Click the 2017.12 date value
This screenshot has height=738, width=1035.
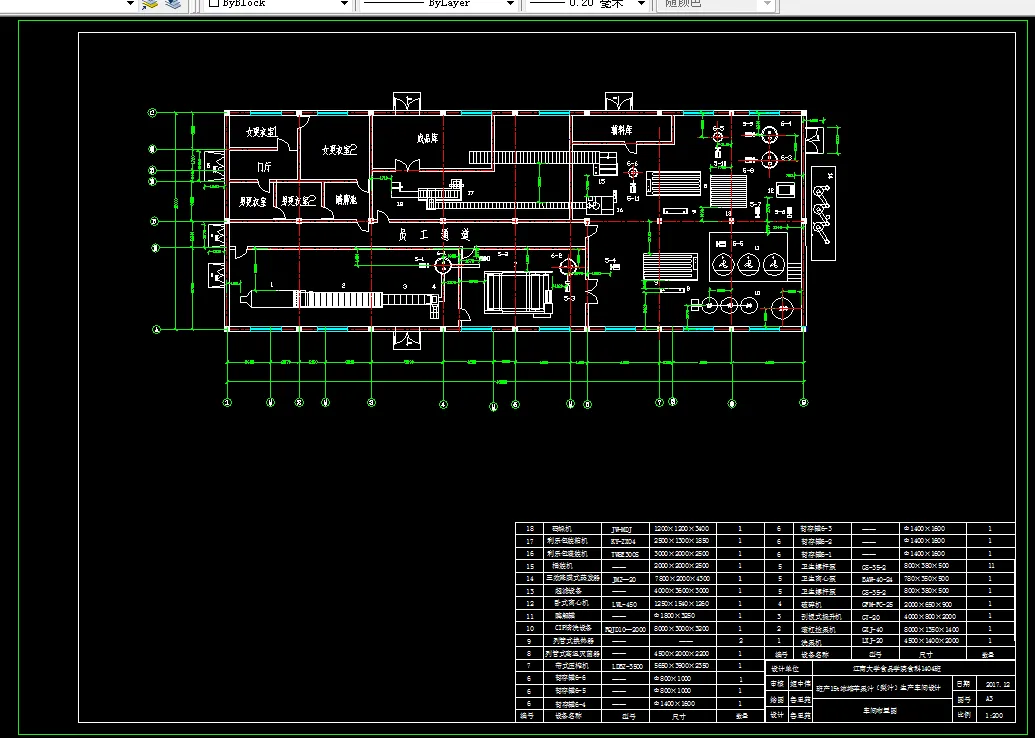[997, 685]
